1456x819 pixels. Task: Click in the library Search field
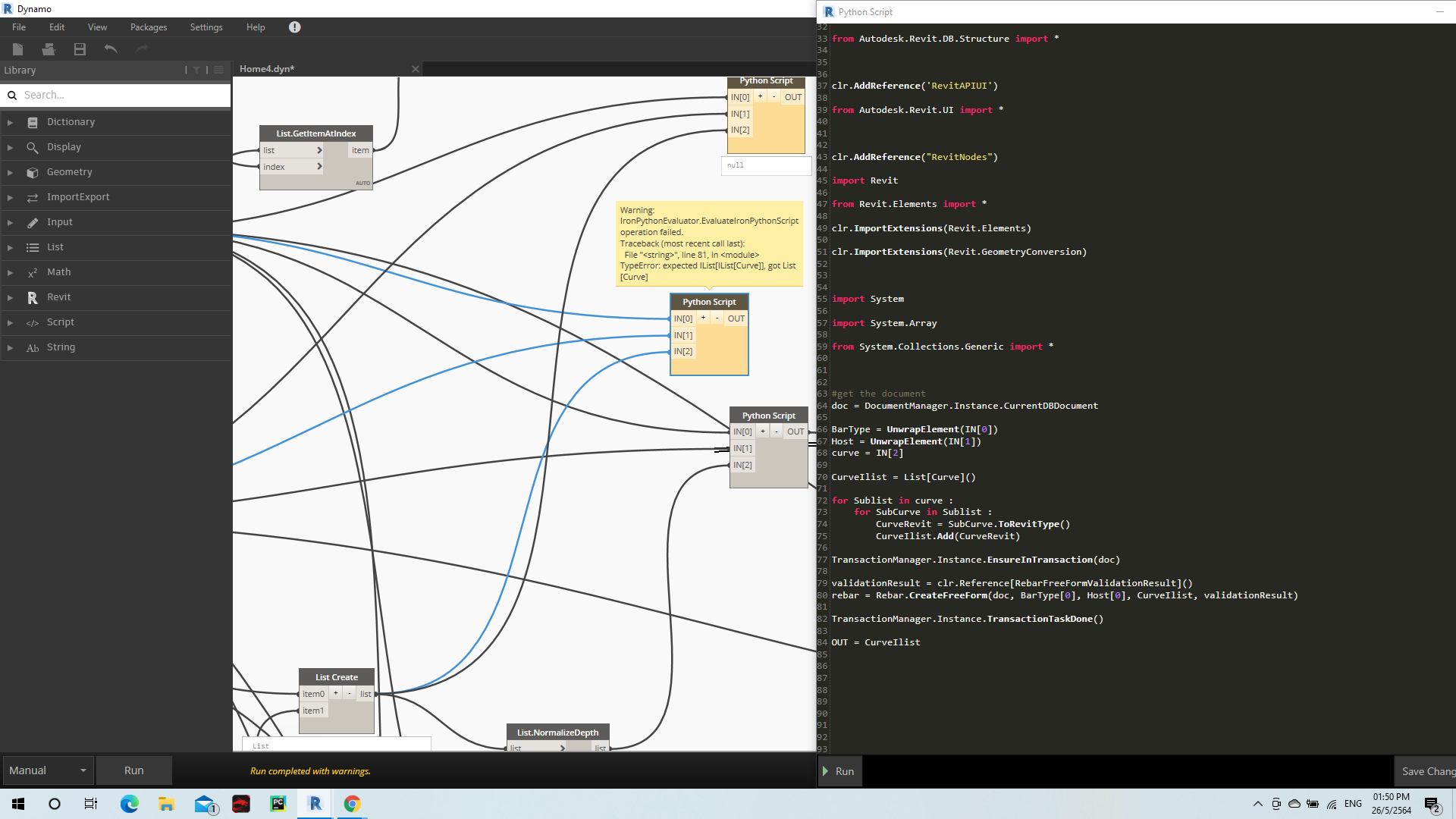point(115,95)
